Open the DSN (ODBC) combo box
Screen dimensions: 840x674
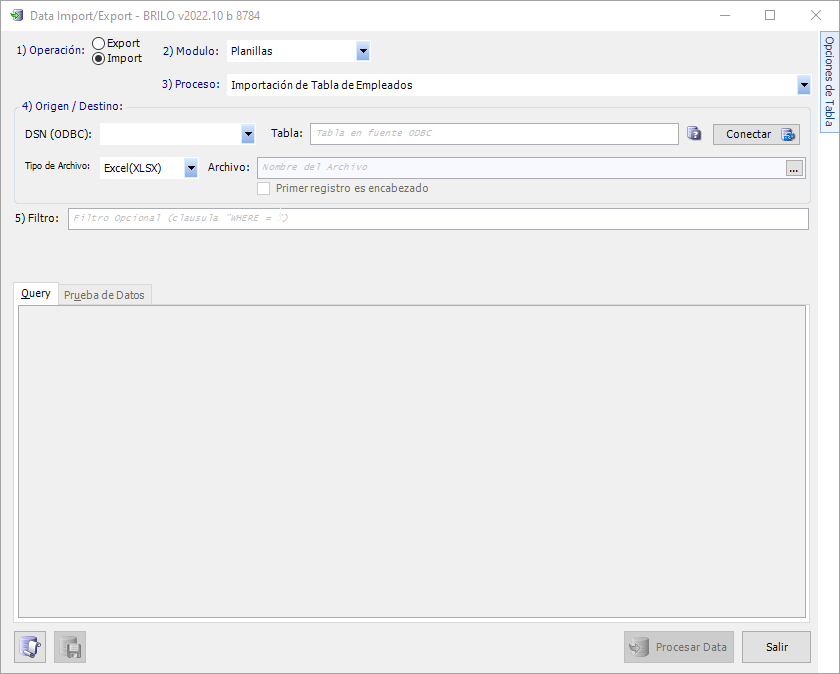click(247, 133)
